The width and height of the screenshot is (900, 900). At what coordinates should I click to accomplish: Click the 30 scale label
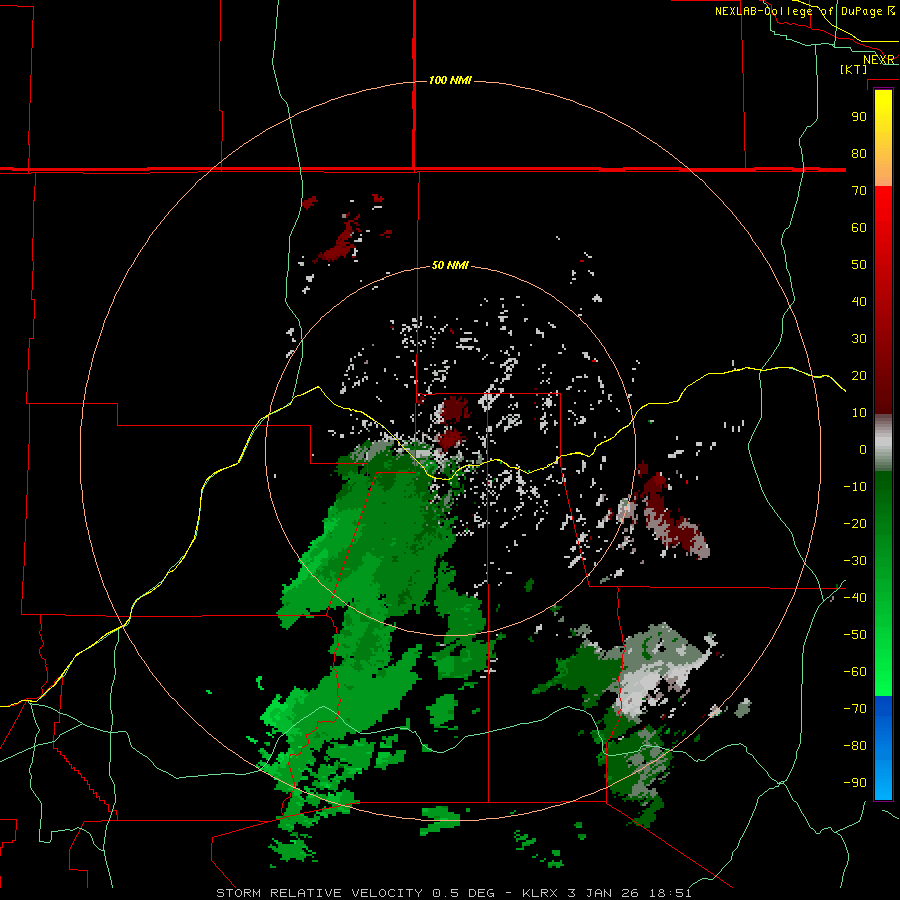[859, 339]
